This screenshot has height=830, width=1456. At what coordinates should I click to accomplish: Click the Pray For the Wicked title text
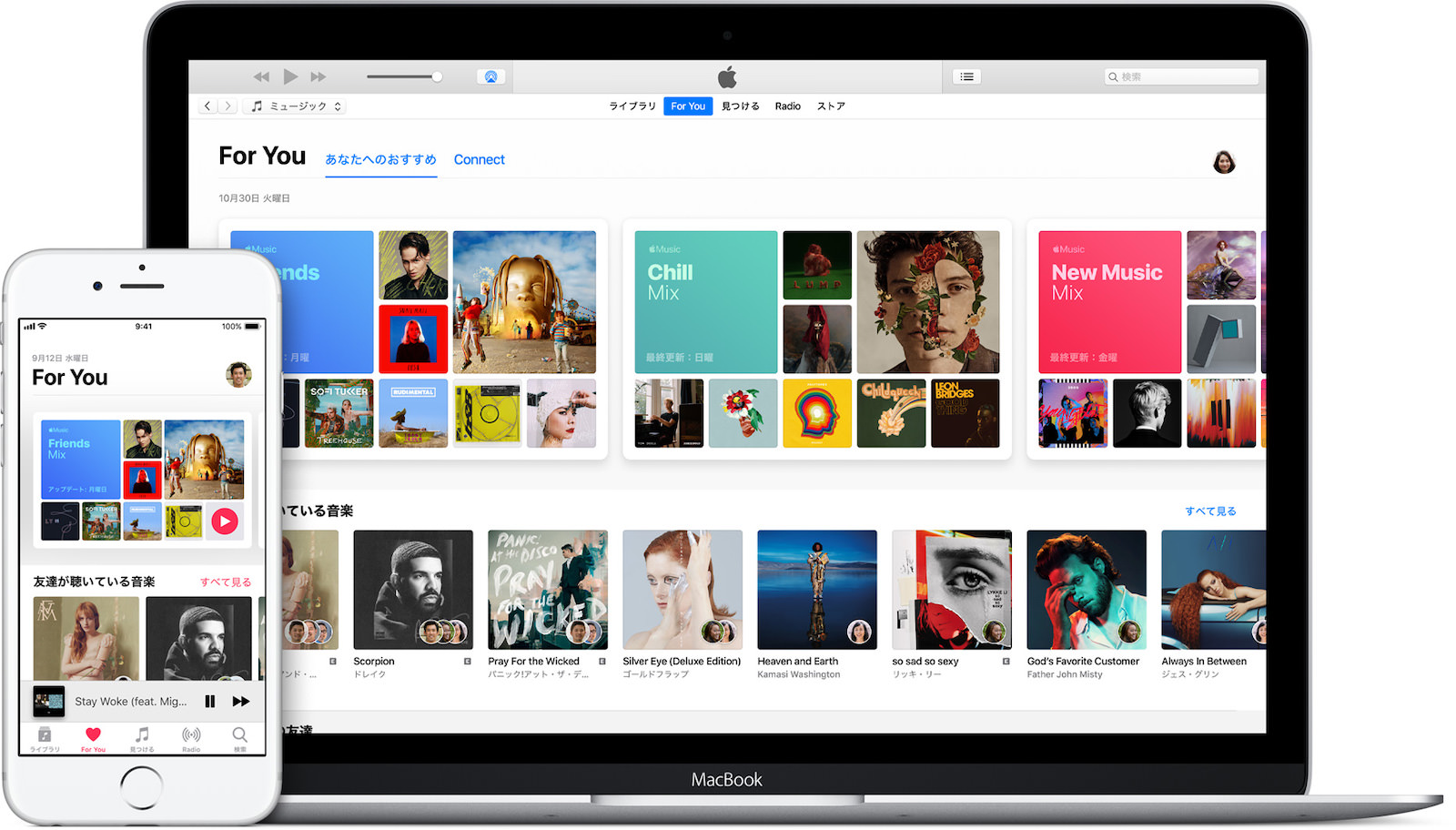pos(533,662)
